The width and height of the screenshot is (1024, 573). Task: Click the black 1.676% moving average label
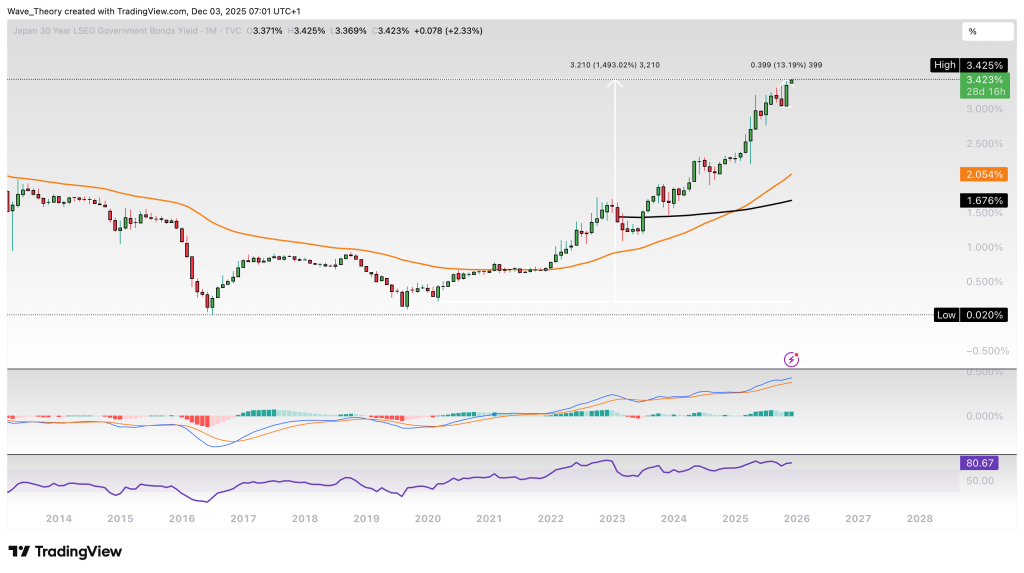click(x=982, y=201)
